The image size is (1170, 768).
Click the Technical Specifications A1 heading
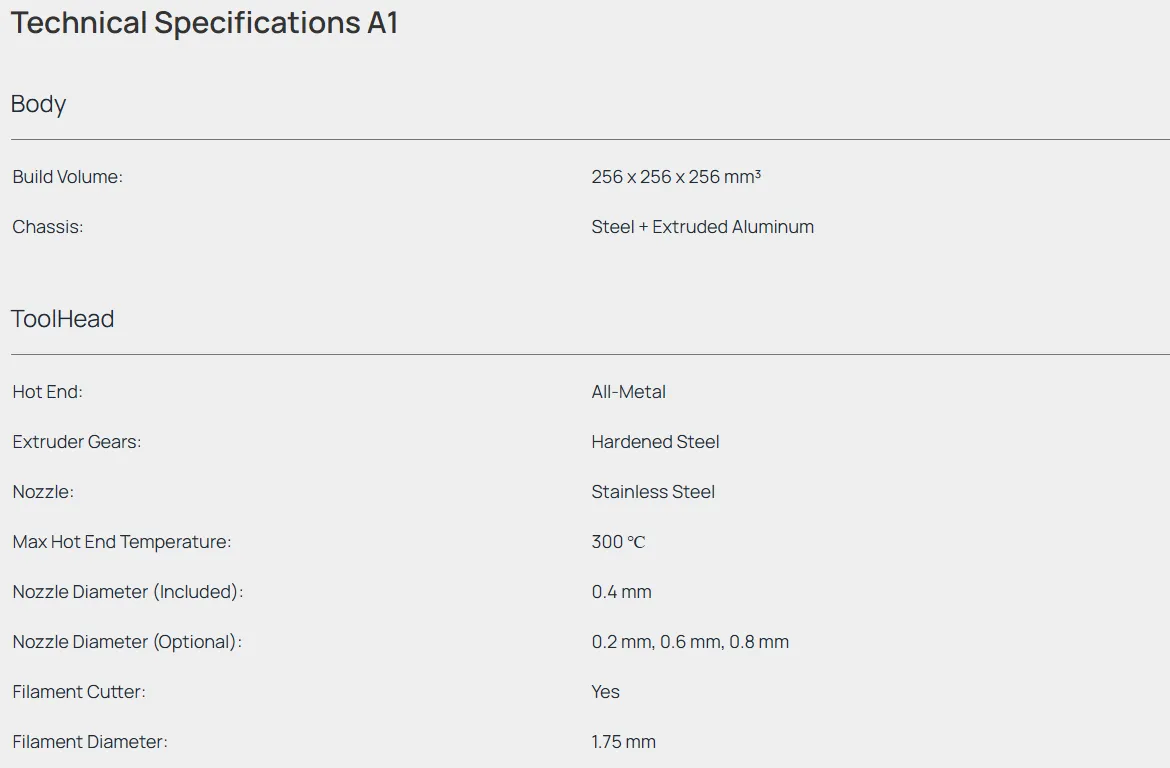[204, 23]
